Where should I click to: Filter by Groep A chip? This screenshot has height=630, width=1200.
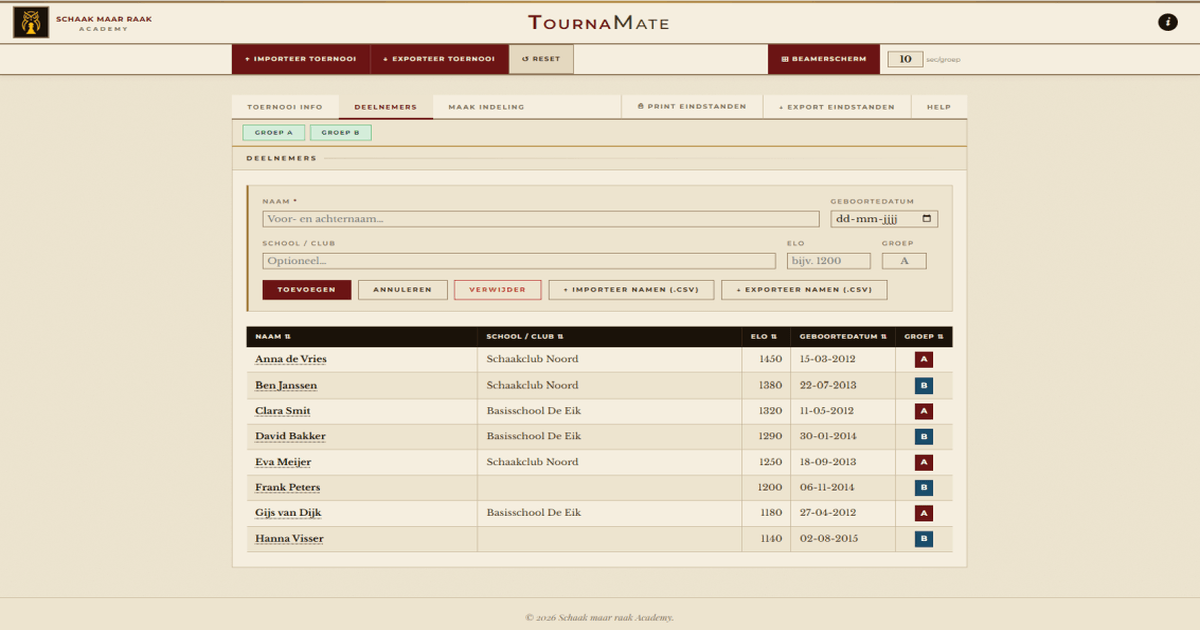click(x=274, y=132)
